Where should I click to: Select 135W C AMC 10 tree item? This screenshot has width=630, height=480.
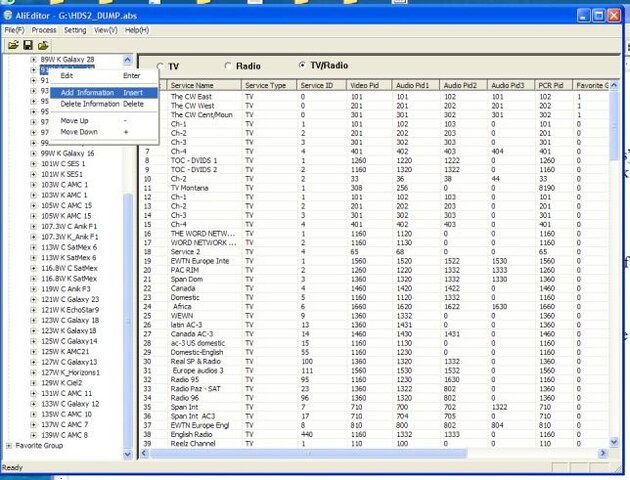point(66,414)
